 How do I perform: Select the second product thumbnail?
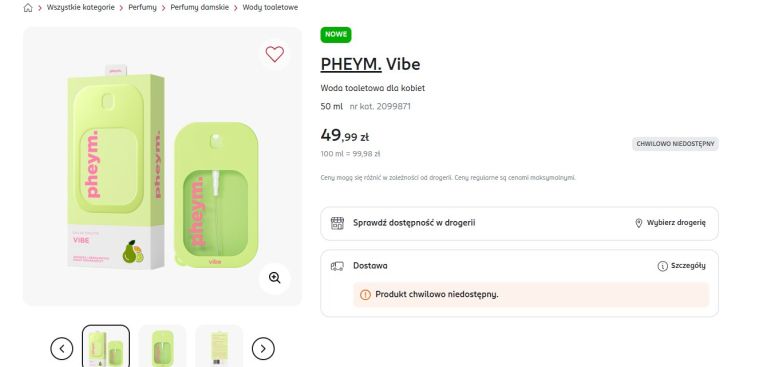[162, 346]
